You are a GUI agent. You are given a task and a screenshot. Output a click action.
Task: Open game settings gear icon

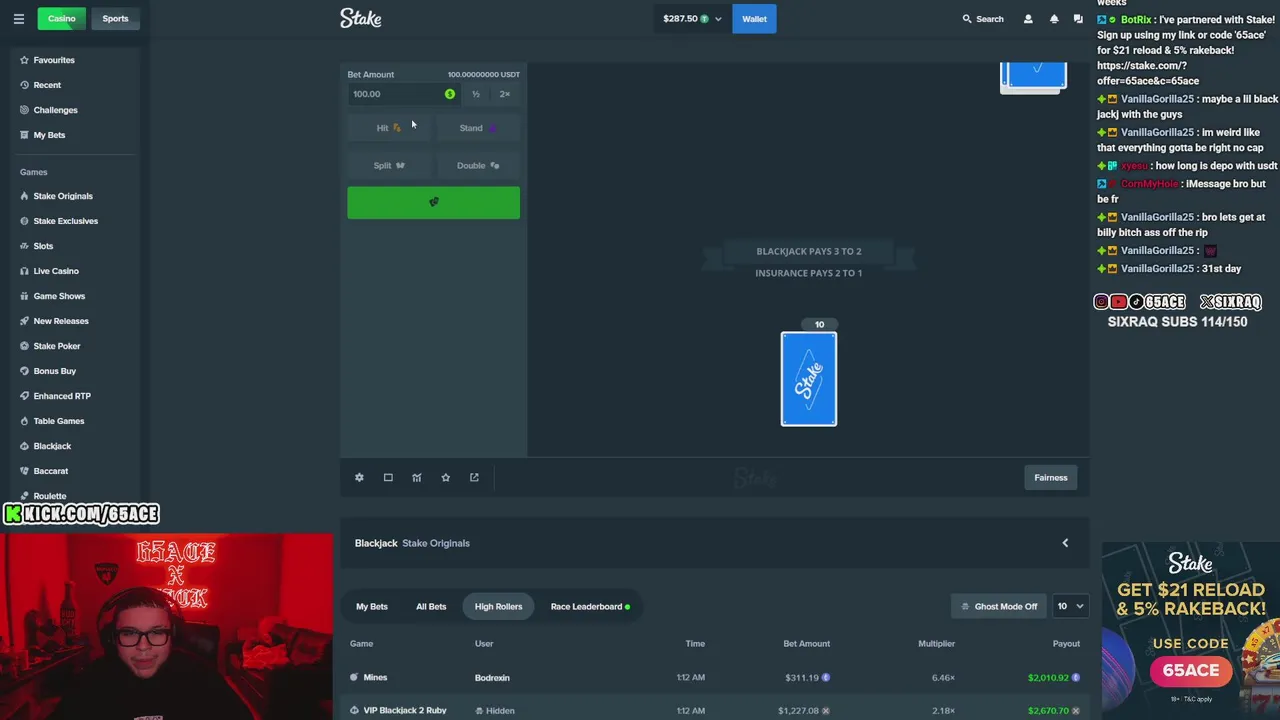(359, 478)
